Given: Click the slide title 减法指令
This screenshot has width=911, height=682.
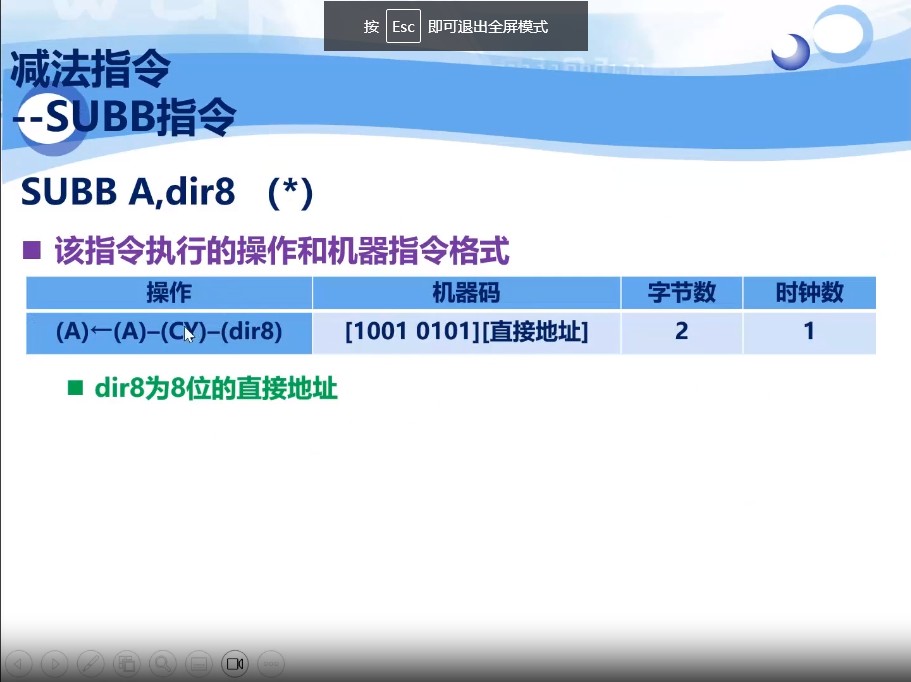Looking at the screenshot, I should tap(91, 69).
